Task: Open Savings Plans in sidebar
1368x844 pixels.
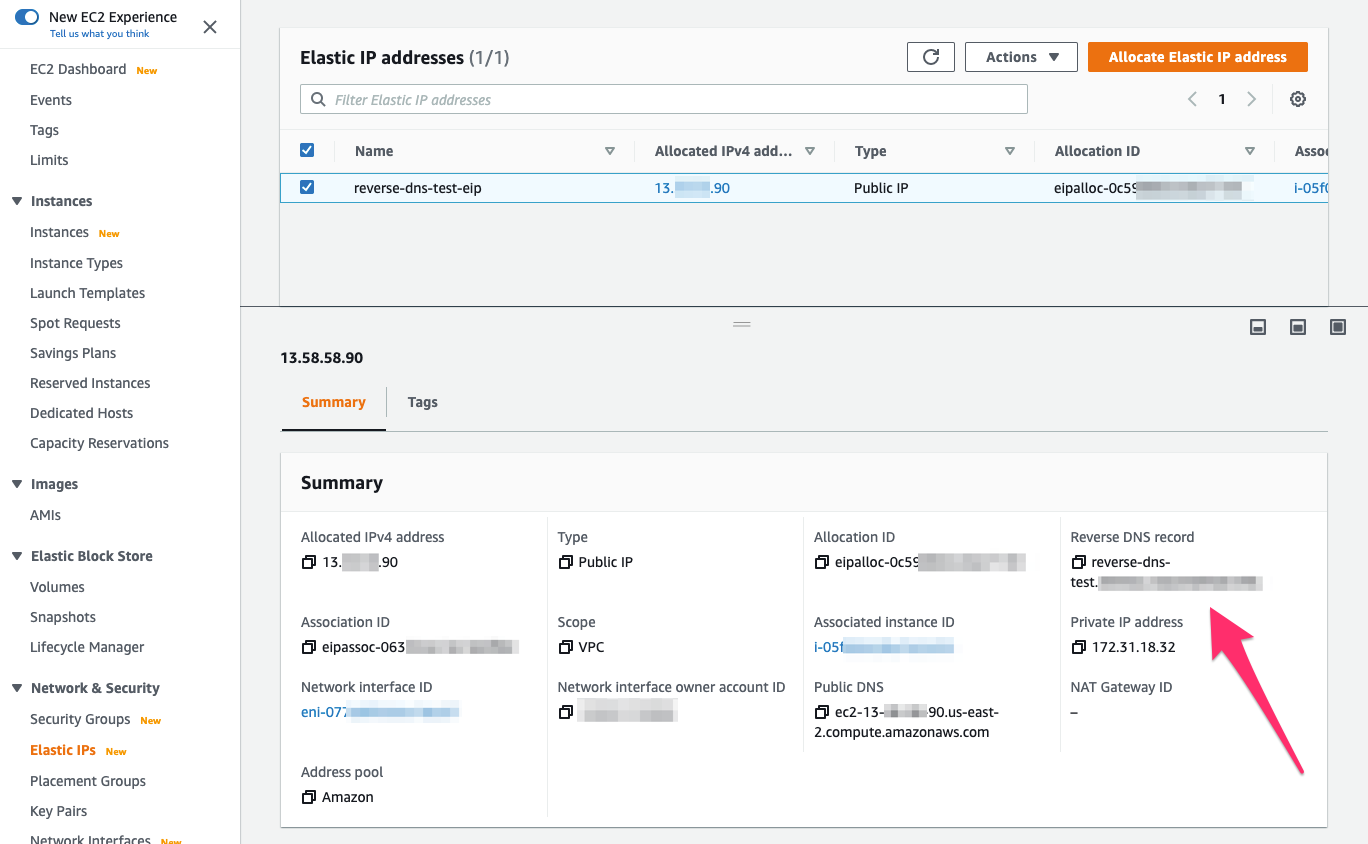Action: click(73, 353)
